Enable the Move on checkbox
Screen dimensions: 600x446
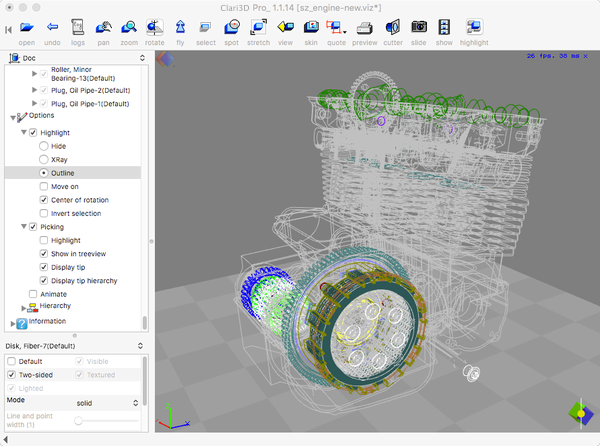pos(44,186)
